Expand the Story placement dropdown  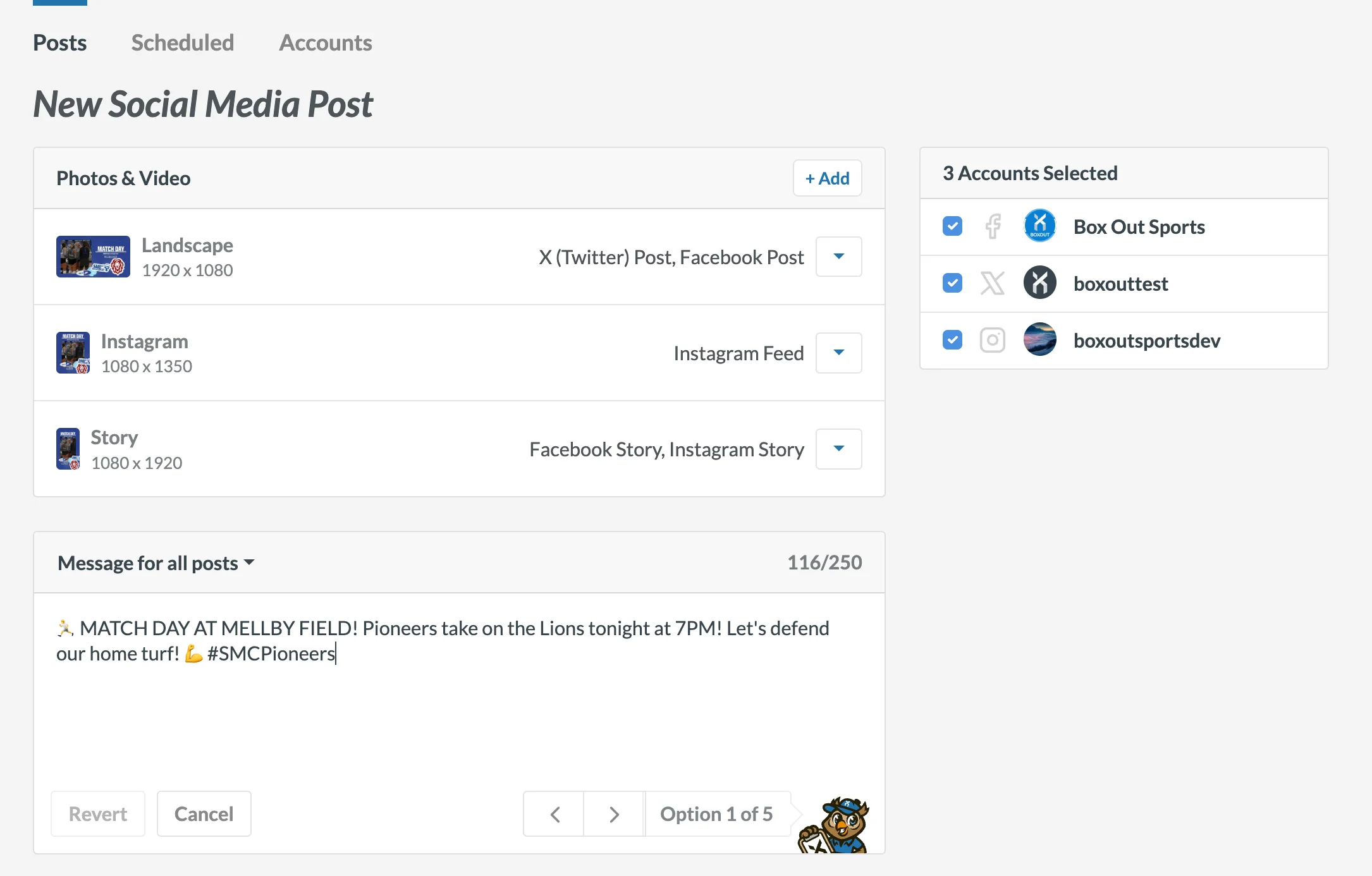[x=838, y=449]
